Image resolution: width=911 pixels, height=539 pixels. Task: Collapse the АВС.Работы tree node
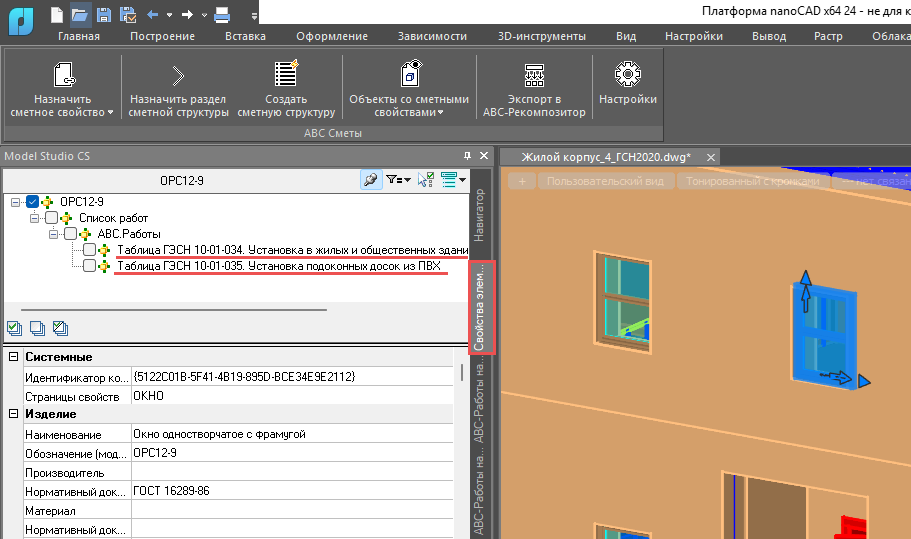pyautogui.click(x=53, y=234)
